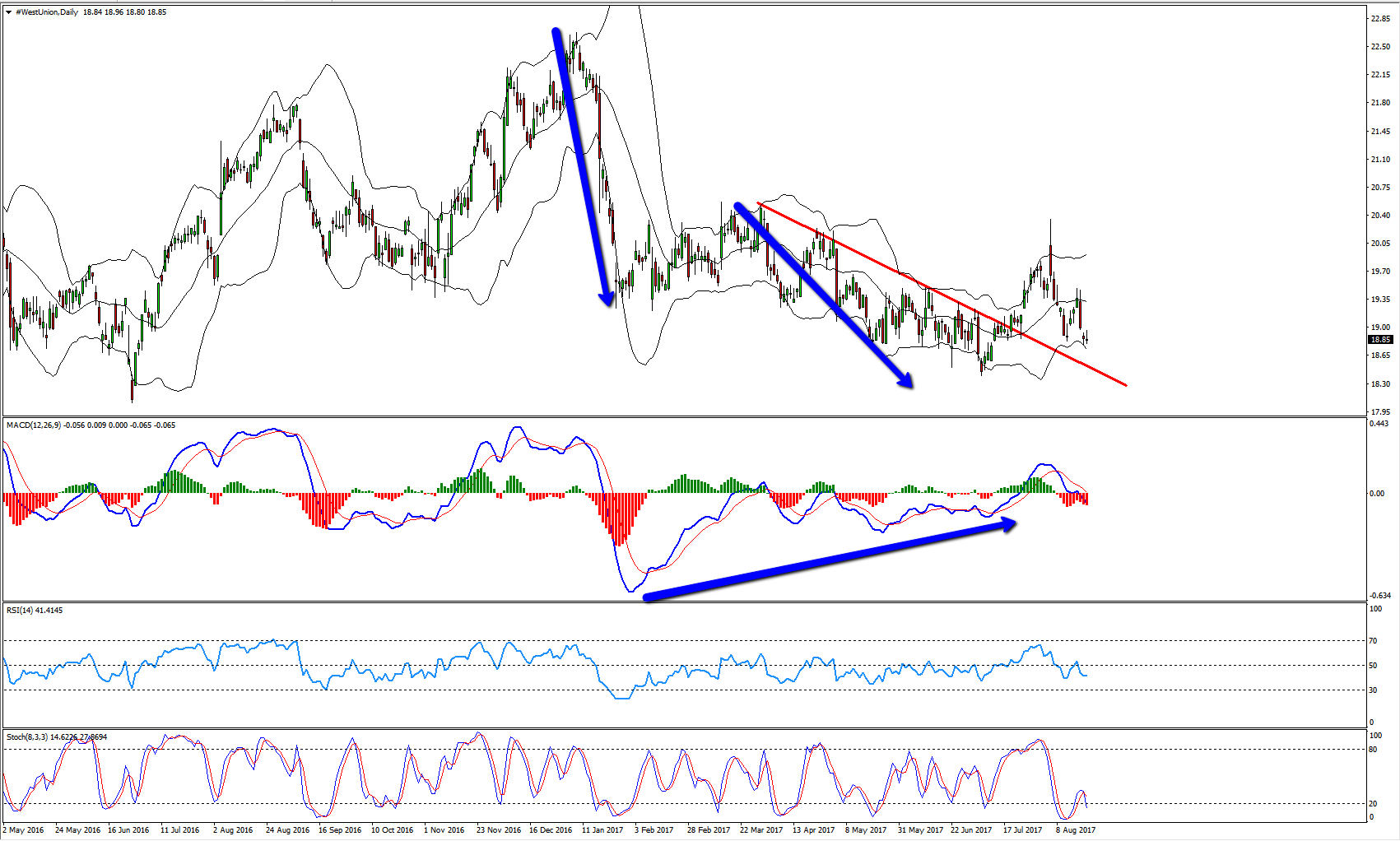1400x841 pixels.
Task: Click the 8 Aug 2017 date label
Action: [x=1076, y=829]
